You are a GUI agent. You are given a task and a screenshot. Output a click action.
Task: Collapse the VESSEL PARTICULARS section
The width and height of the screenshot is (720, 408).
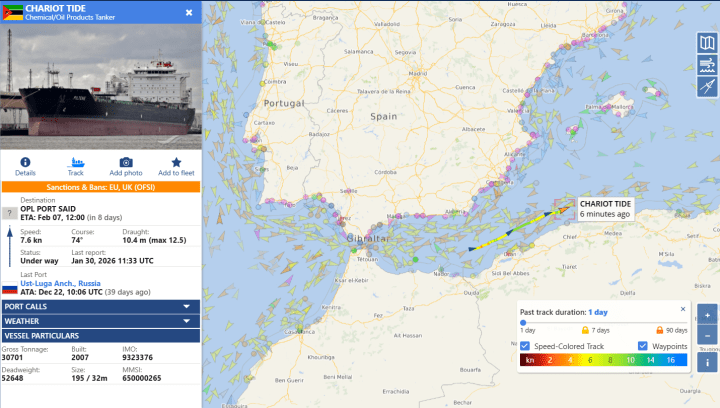tap(101, 336)
